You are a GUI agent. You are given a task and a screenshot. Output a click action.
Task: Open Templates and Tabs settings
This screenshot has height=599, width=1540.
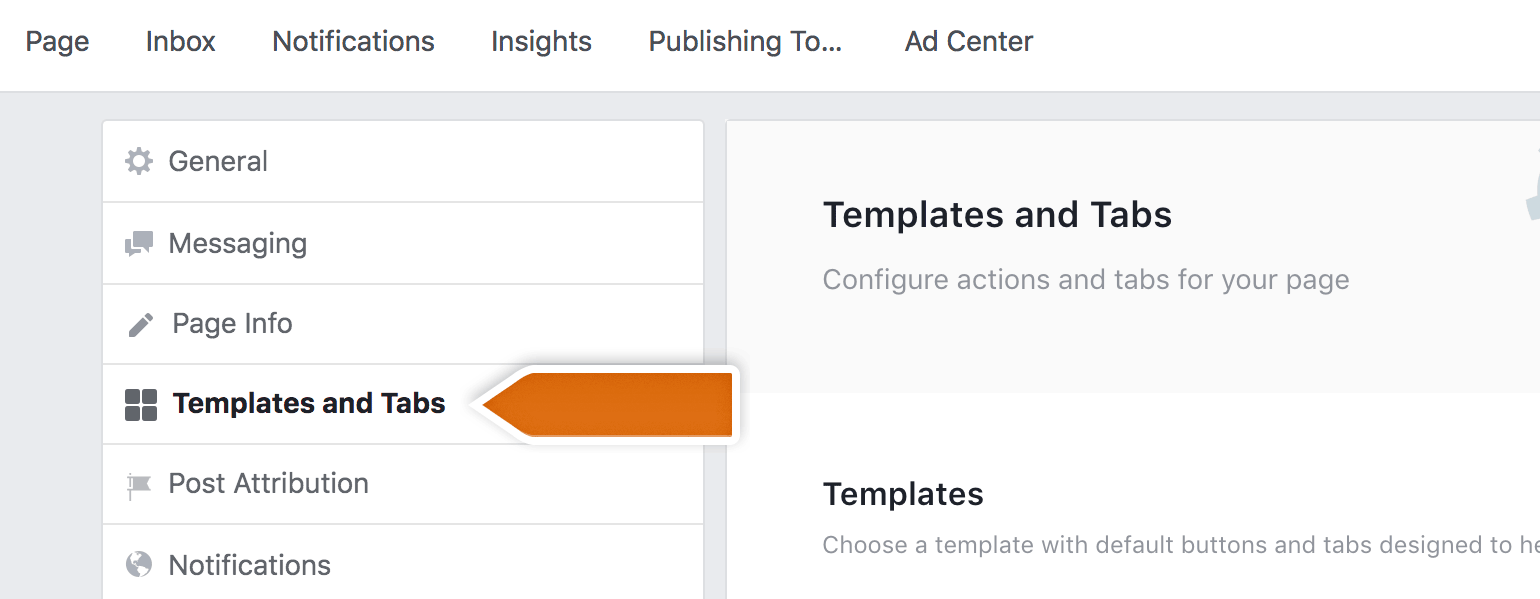tap(308, 403)
